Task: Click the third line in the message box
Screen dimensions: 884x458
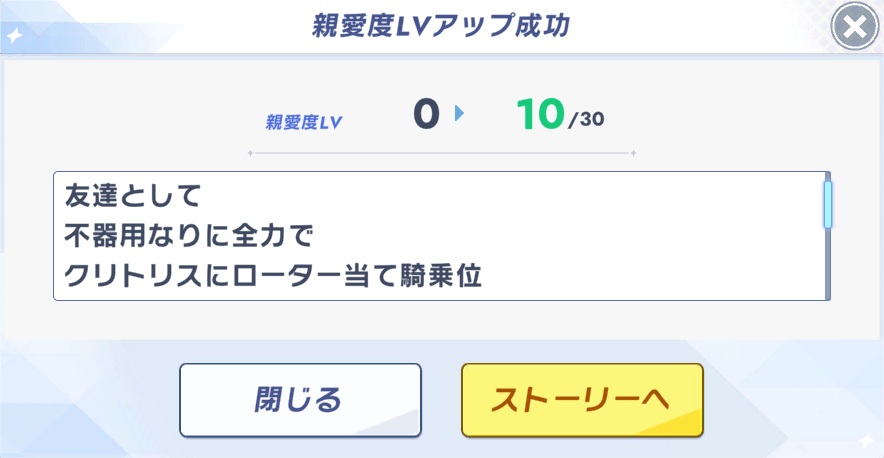Action: [273, 277]
